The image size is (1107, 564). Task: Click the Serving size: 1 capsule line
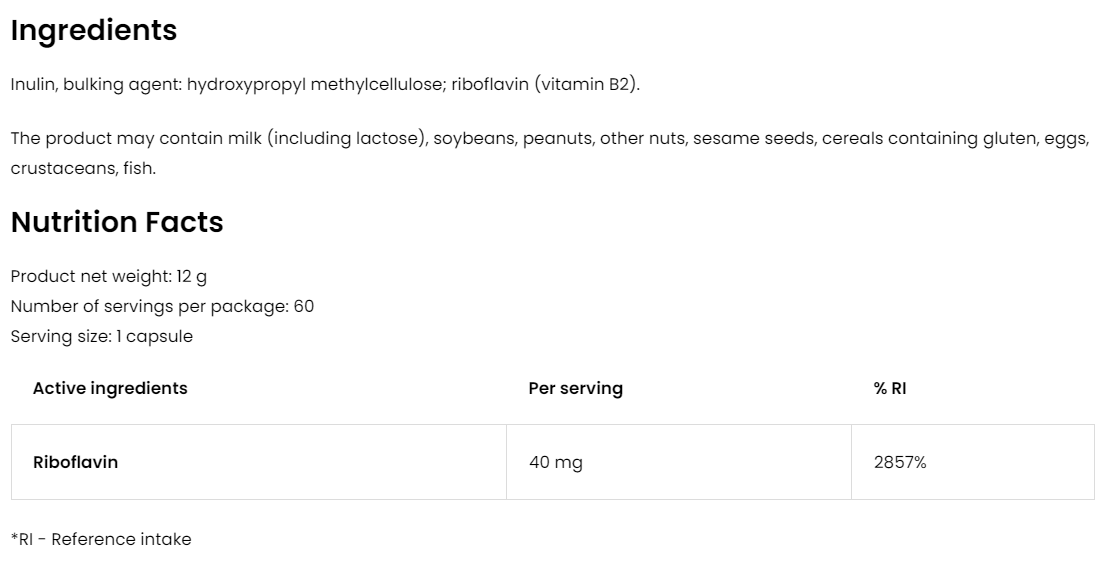tap(101, 336)
